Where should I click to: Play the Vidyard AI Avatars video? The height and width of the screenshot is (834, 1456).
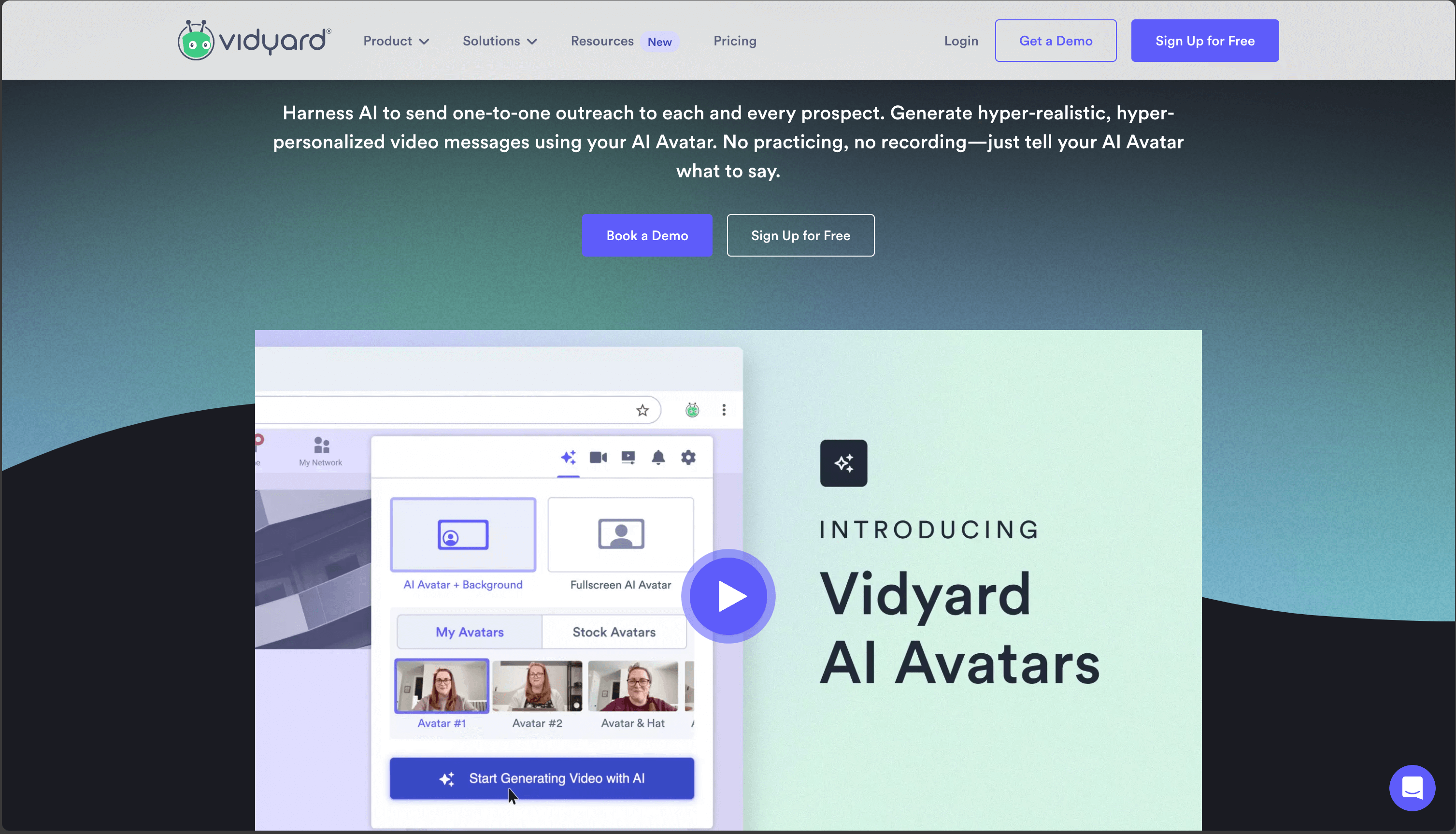[728, 596]
